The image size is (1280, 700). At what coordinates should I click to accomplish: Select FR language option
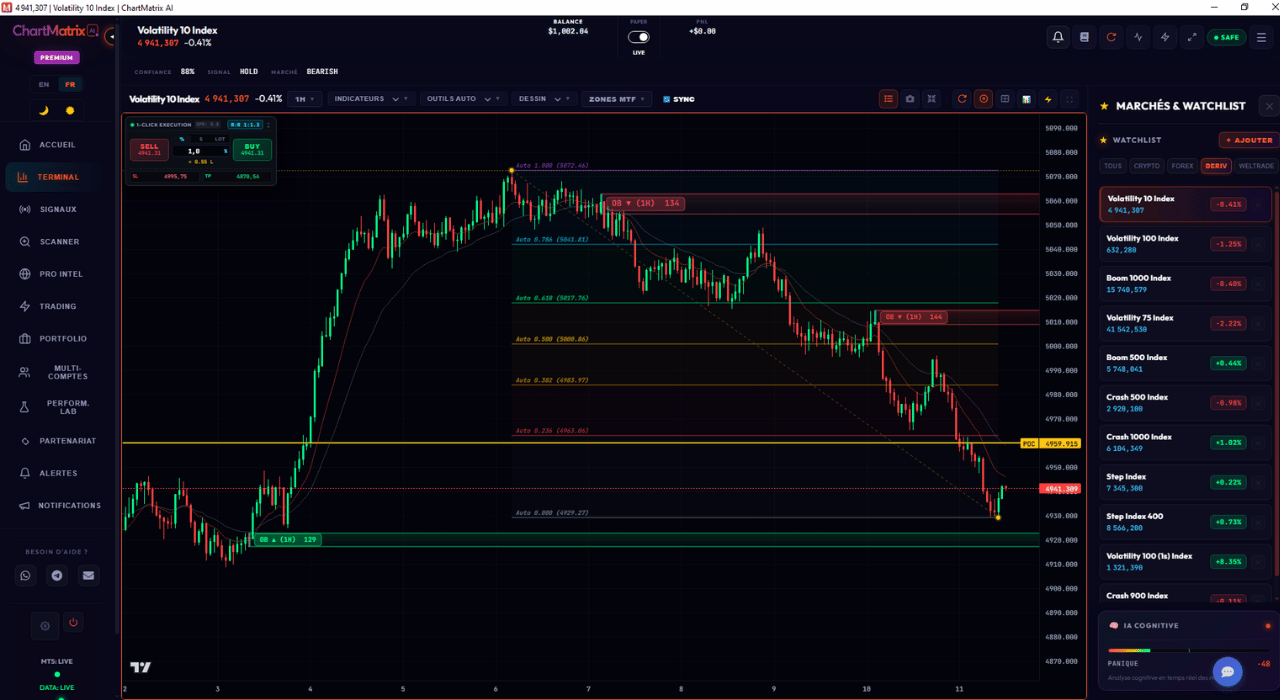[x=69, y=85]
